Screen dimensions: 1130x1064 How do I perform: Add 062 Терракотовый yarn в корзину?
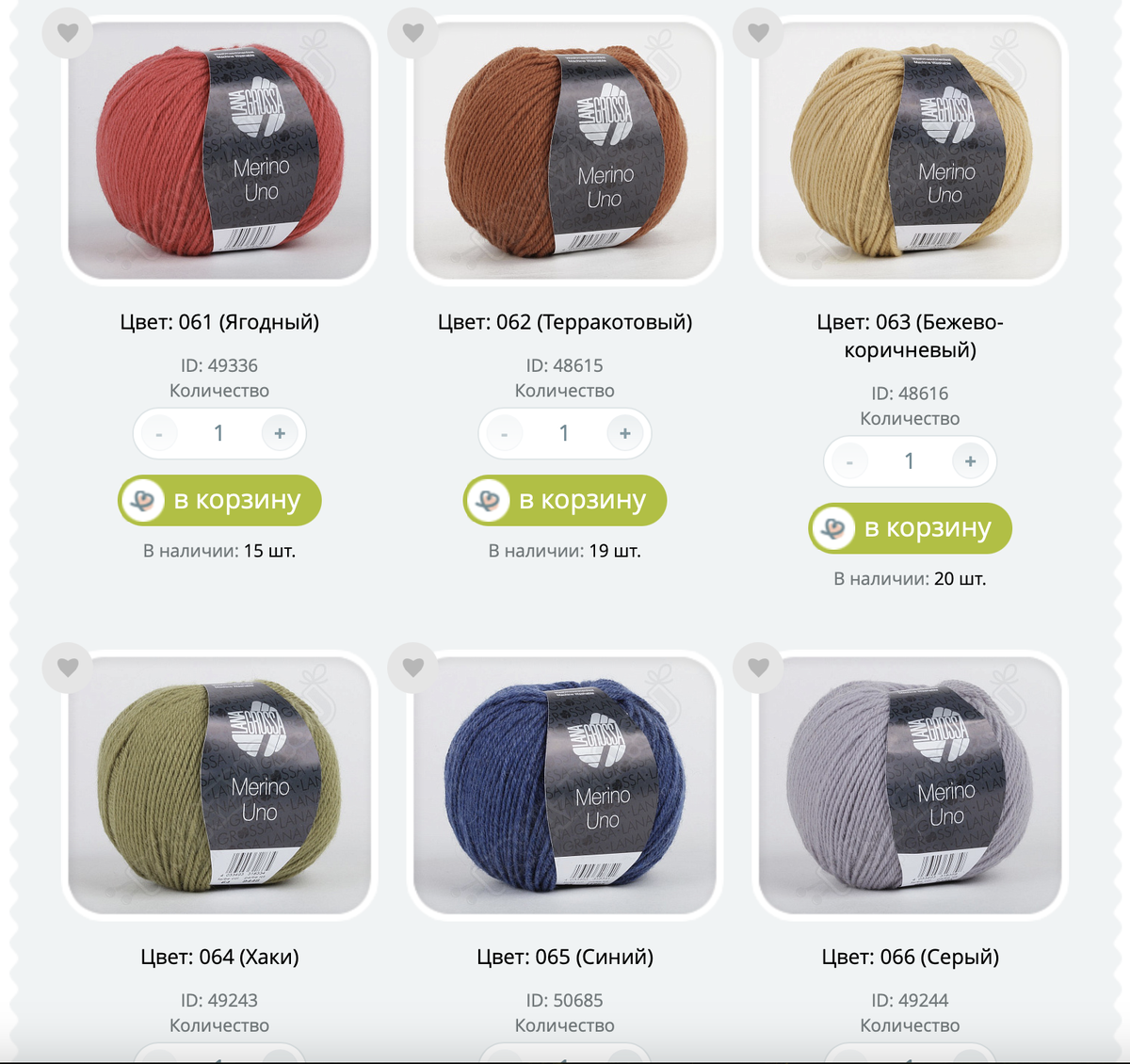click(565, 500)
